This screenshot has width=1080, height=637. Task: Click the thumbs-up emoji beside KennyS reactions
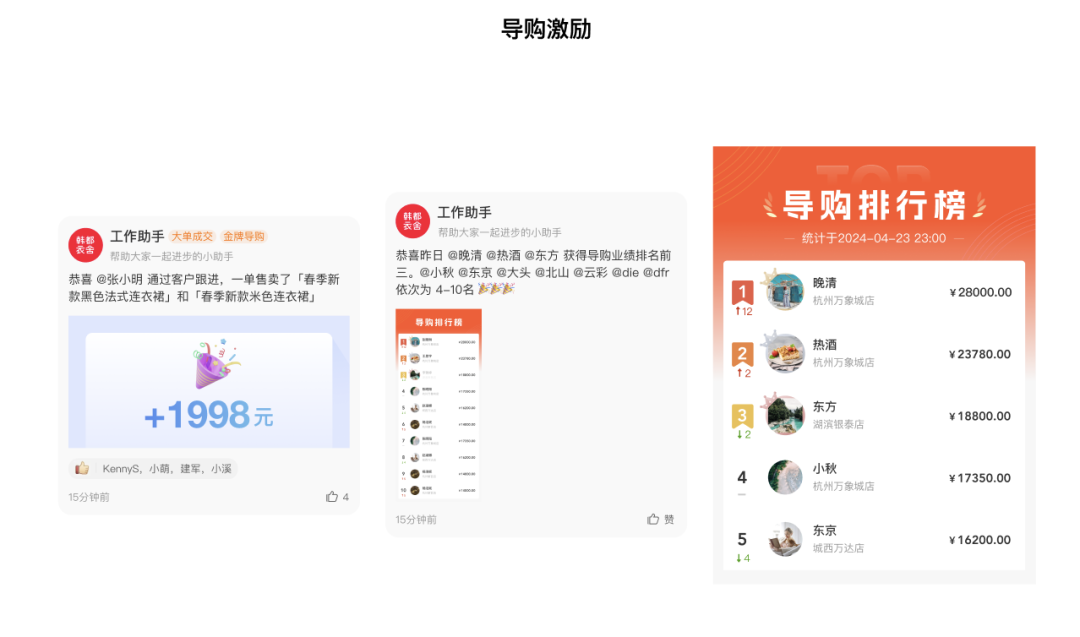82,468
